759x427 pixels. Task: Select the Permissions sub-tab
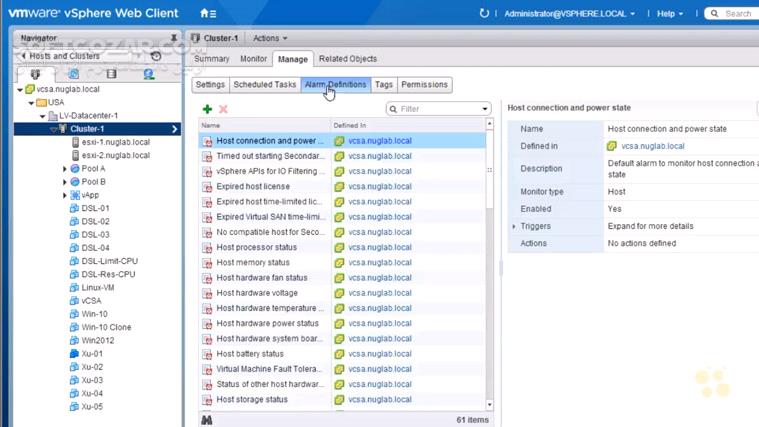425,84
